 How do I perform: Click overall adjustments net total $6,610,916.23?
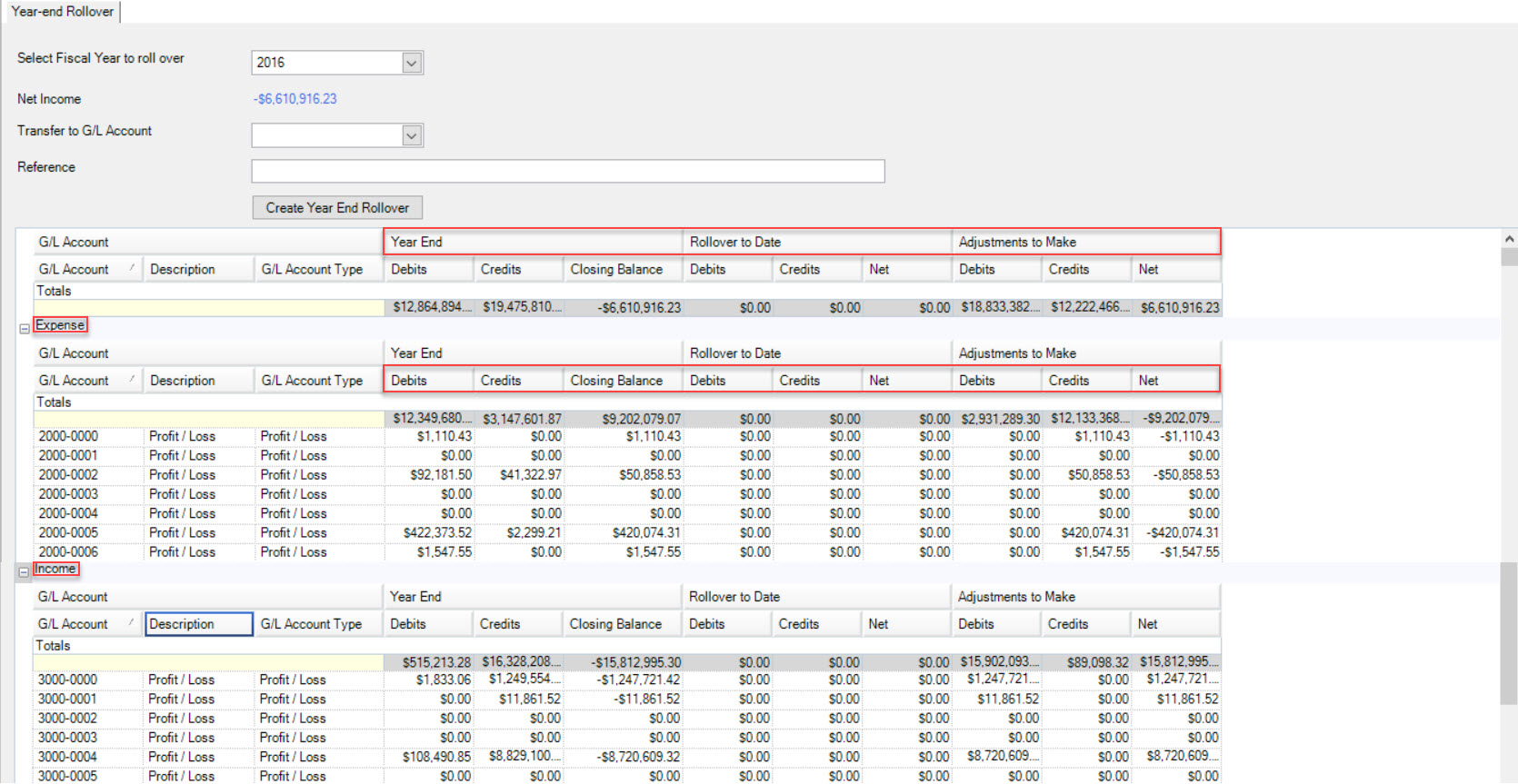(x=1177, y=308)
